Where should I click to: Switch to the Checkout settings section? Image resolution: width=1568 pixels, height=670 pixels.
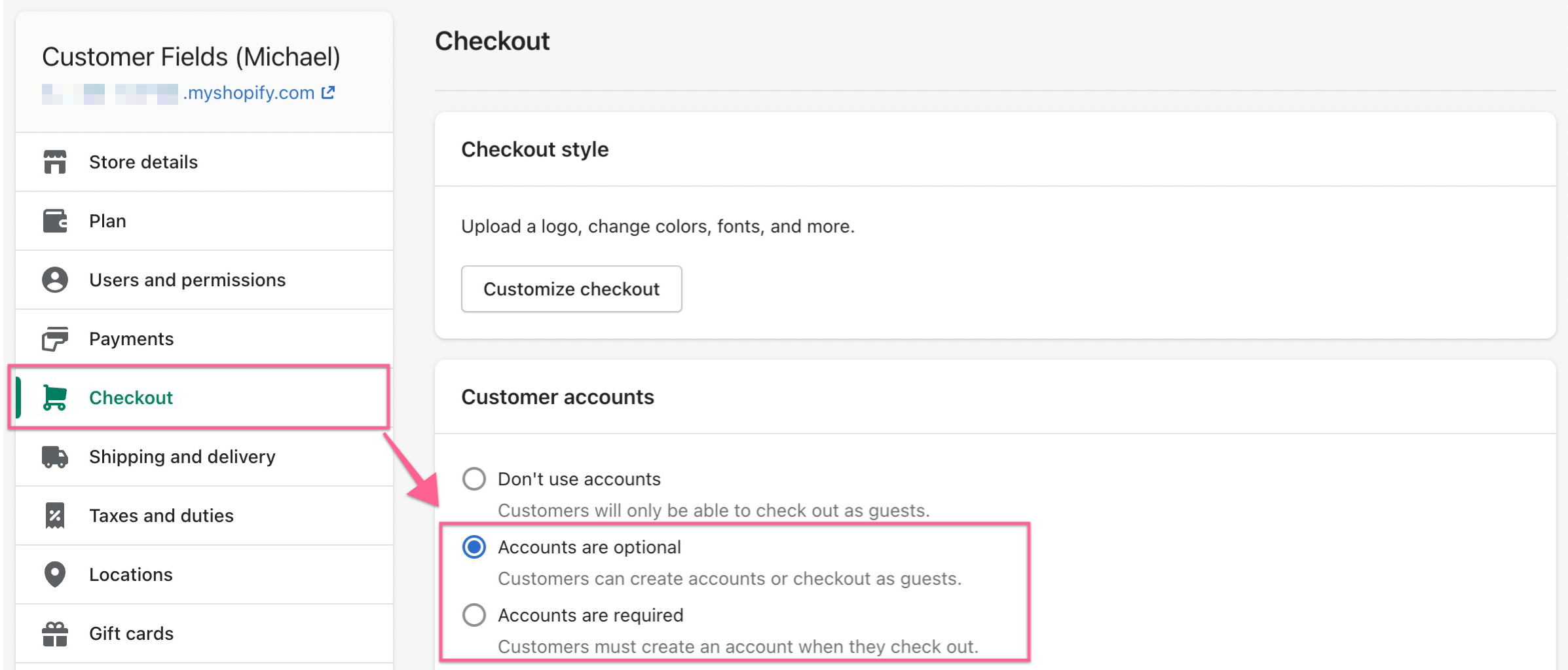[131, 397]
